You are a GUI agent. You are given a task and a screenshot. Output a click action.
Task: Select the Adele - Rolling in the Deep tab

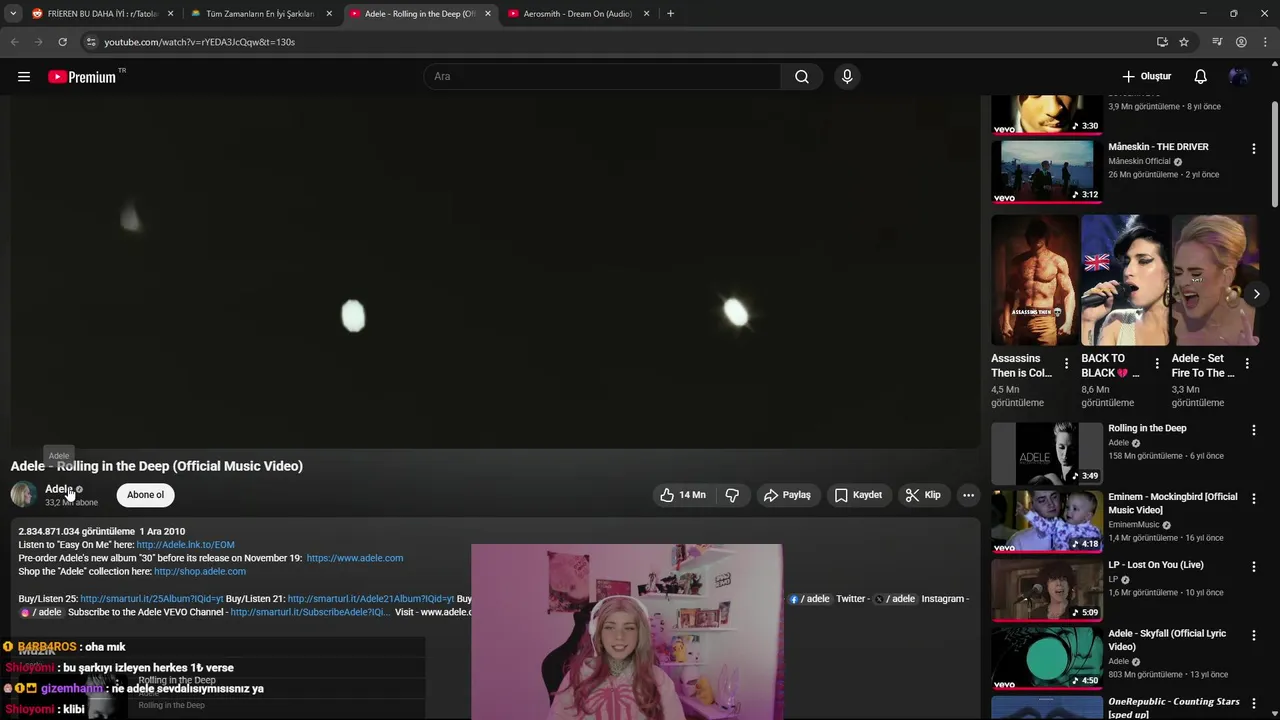point(419,14)
